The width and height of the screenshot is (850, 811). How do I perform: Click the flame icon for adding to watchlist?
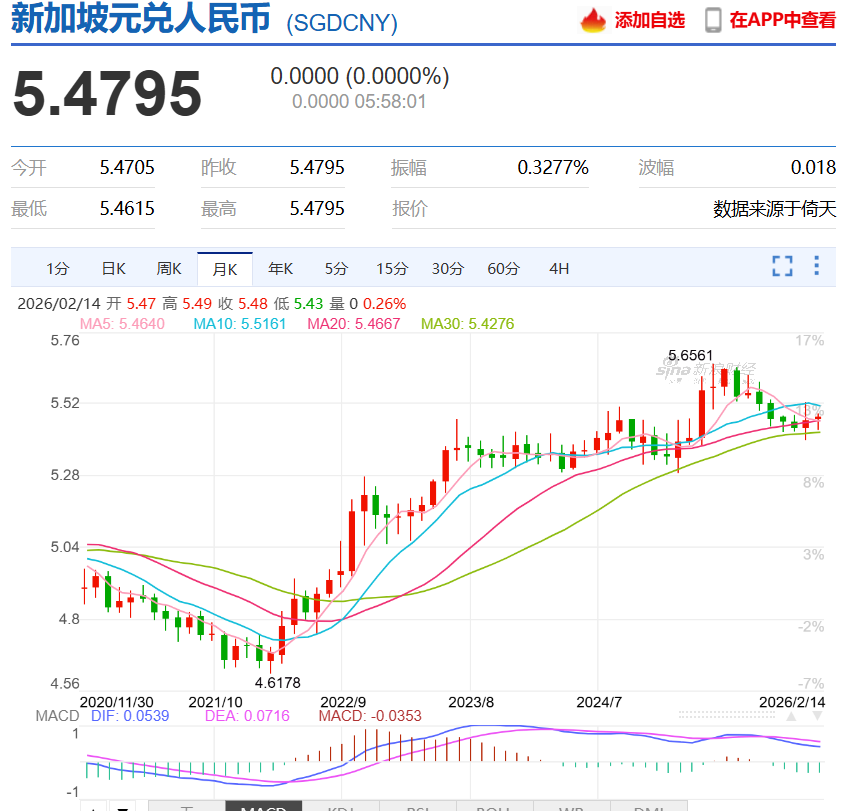click(x=594, y=20)
